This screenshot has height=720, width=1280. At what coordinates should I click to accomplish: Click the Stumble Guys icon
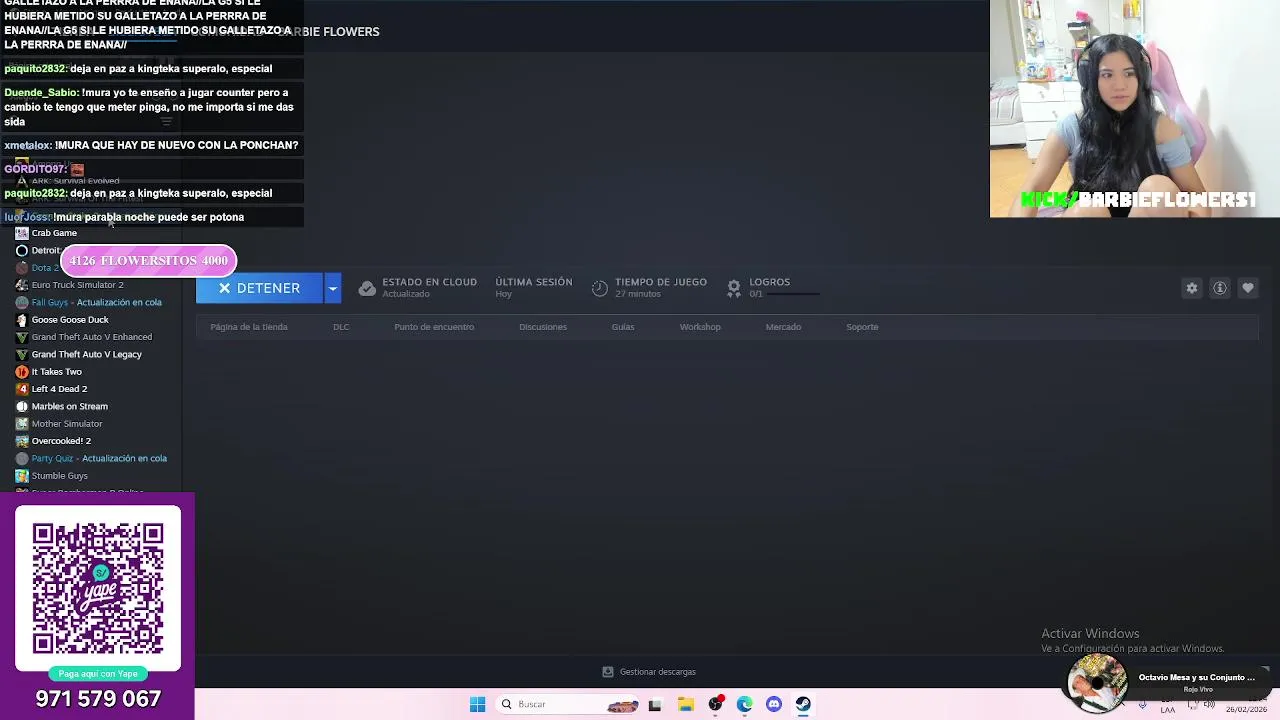click(22, 476)
